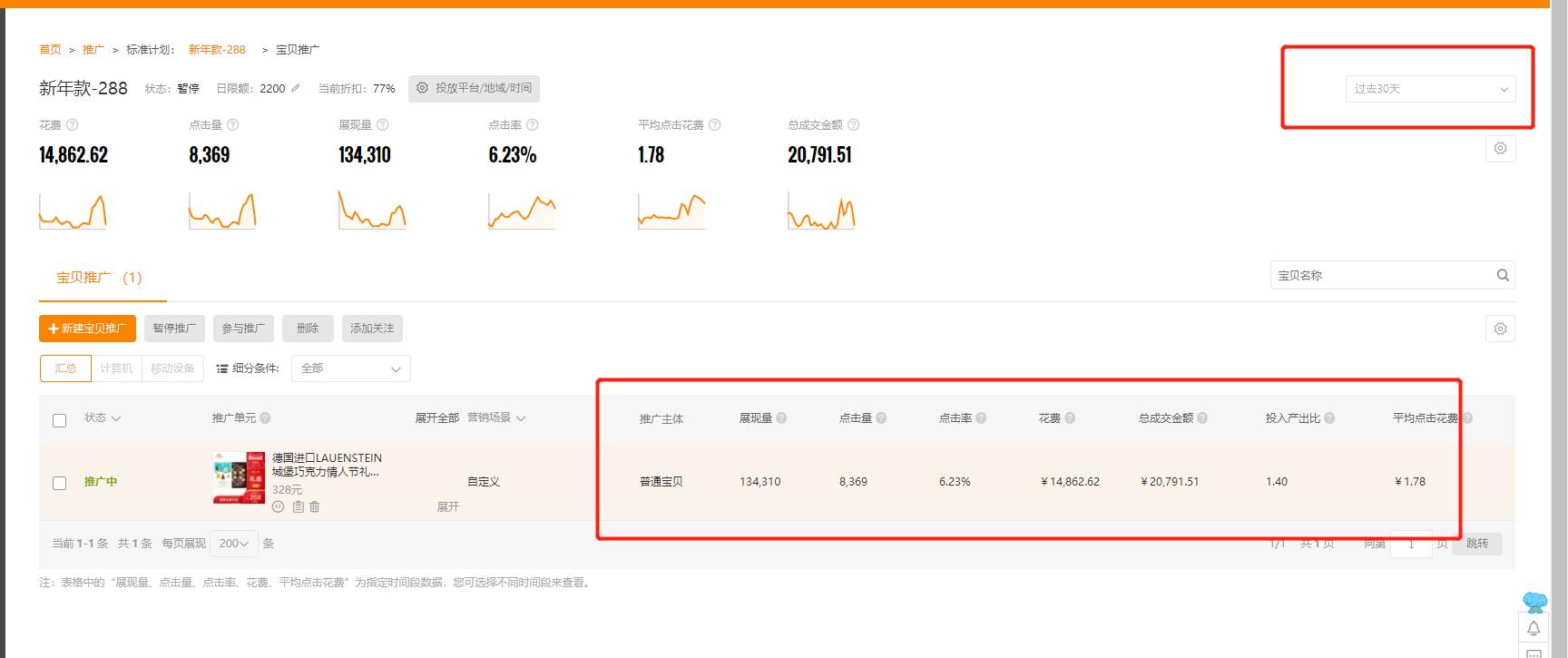Switch to the 计算机 device tab
Image resolution: width=1568 pixels, height=658 pixels.
116,368
